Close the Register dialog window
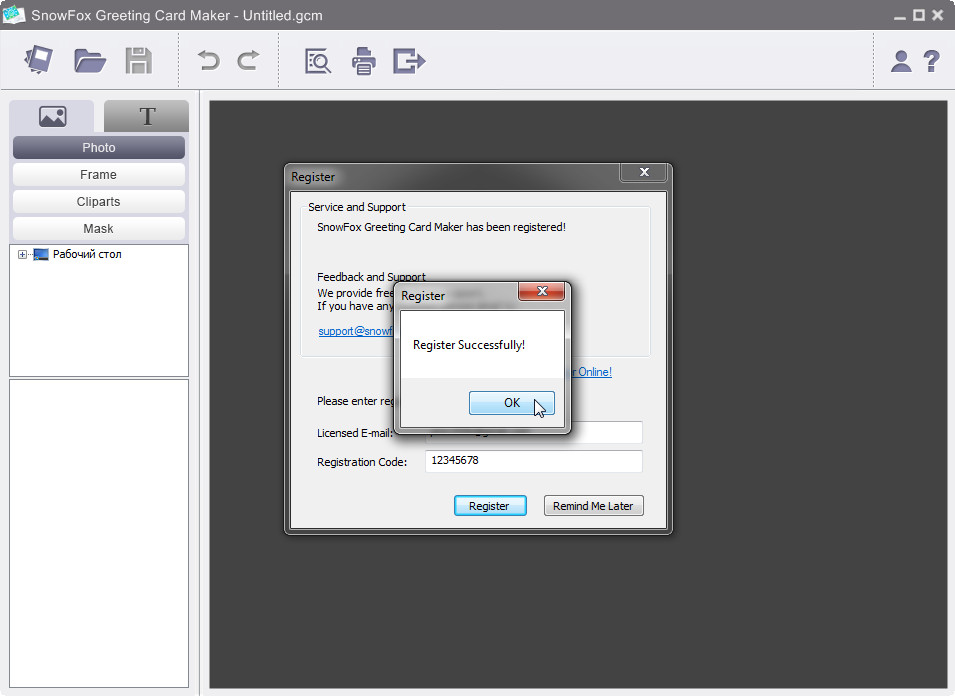 pos(644,172)
